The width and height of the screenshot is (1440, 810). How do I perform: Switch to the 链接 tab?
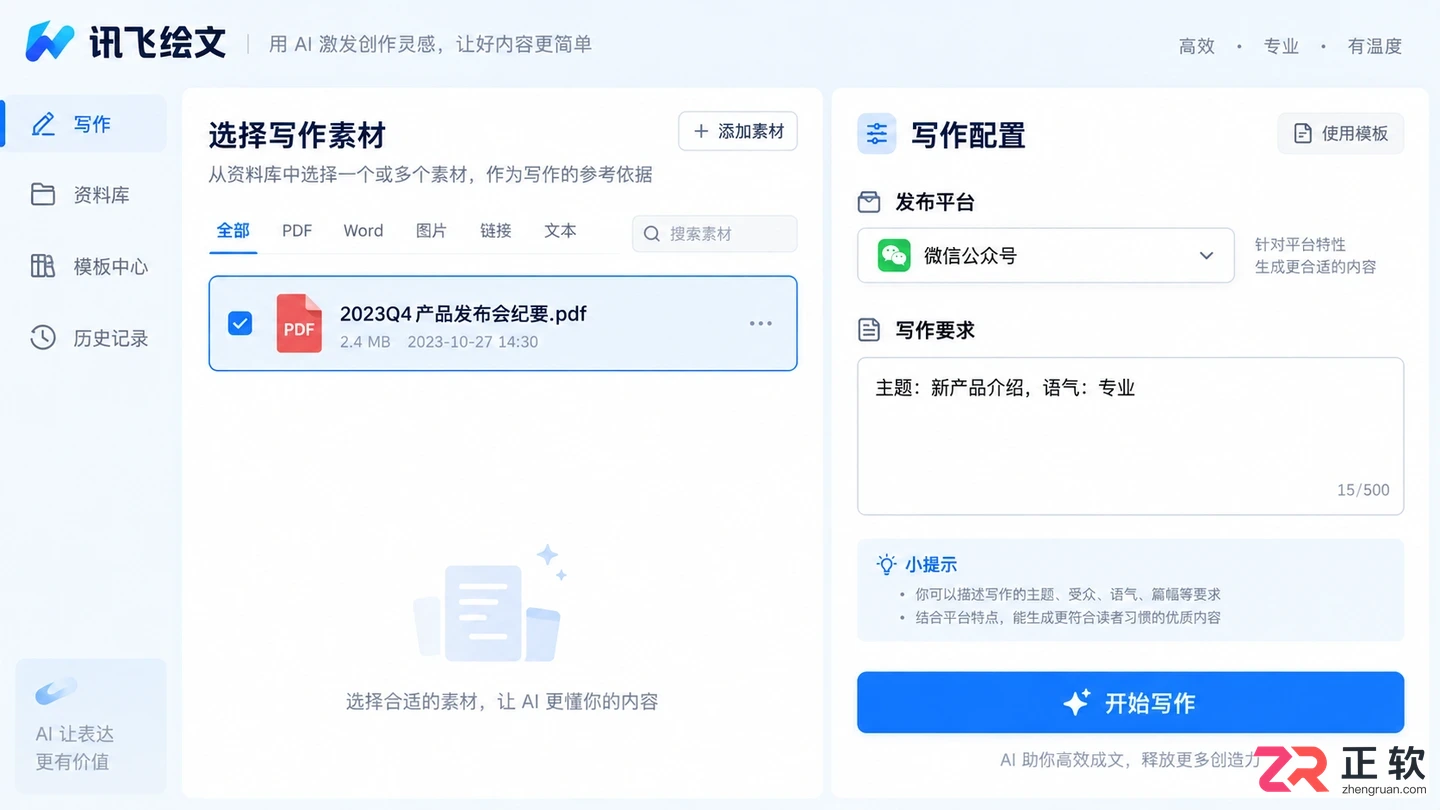[x=495, y=231]
